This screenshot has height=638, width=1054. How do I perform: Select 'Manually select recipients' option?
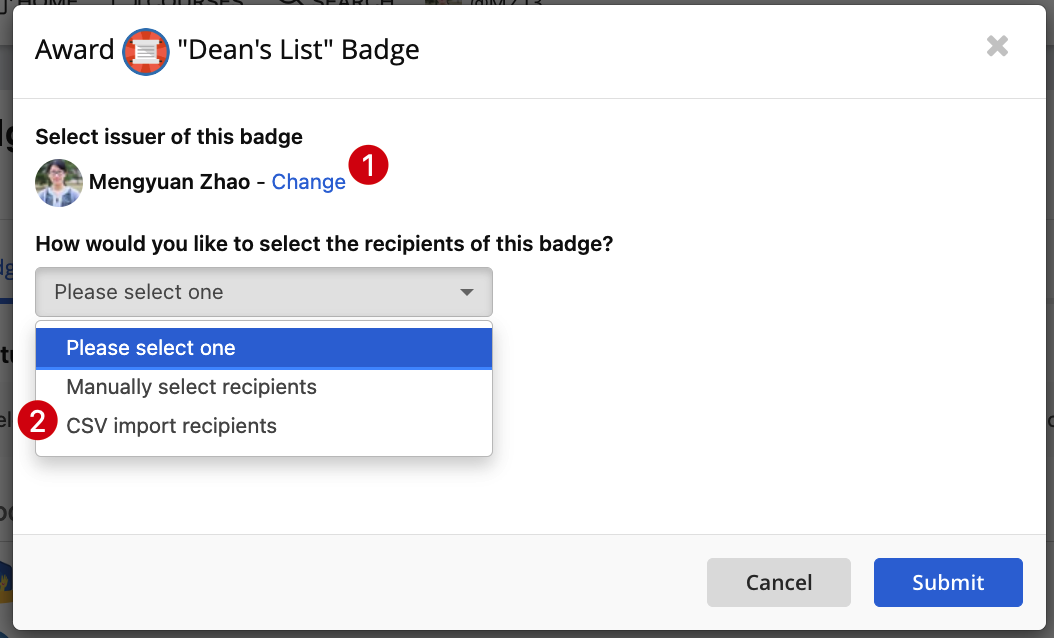coord(264,387)
